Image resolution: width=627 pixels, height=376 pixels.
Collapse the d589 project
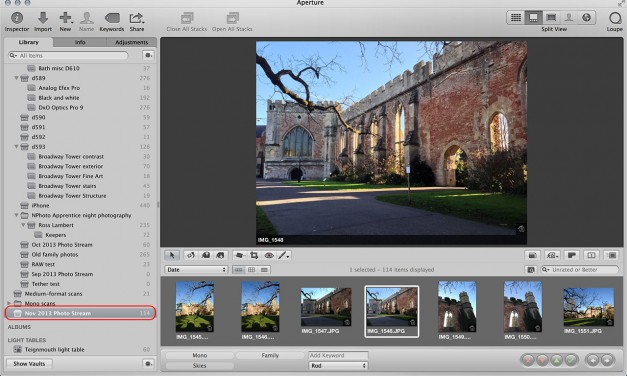[16, 78]
